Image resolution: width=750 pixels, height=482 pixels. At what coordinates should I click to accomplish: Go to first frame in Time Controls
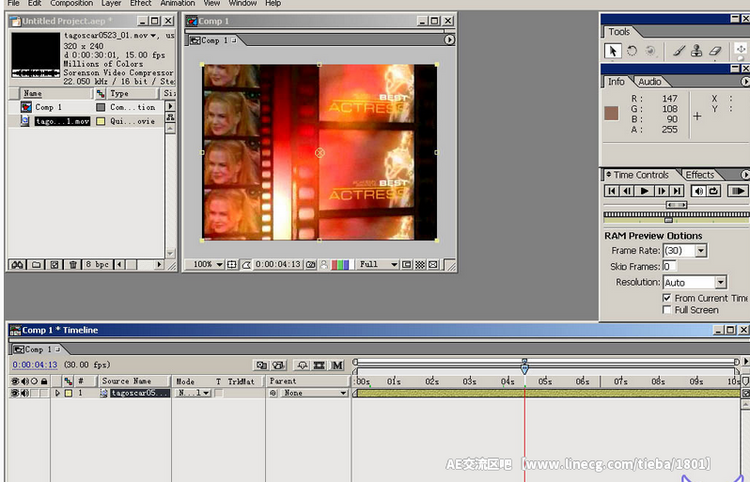pyautogui.click(x=611, y=191)
